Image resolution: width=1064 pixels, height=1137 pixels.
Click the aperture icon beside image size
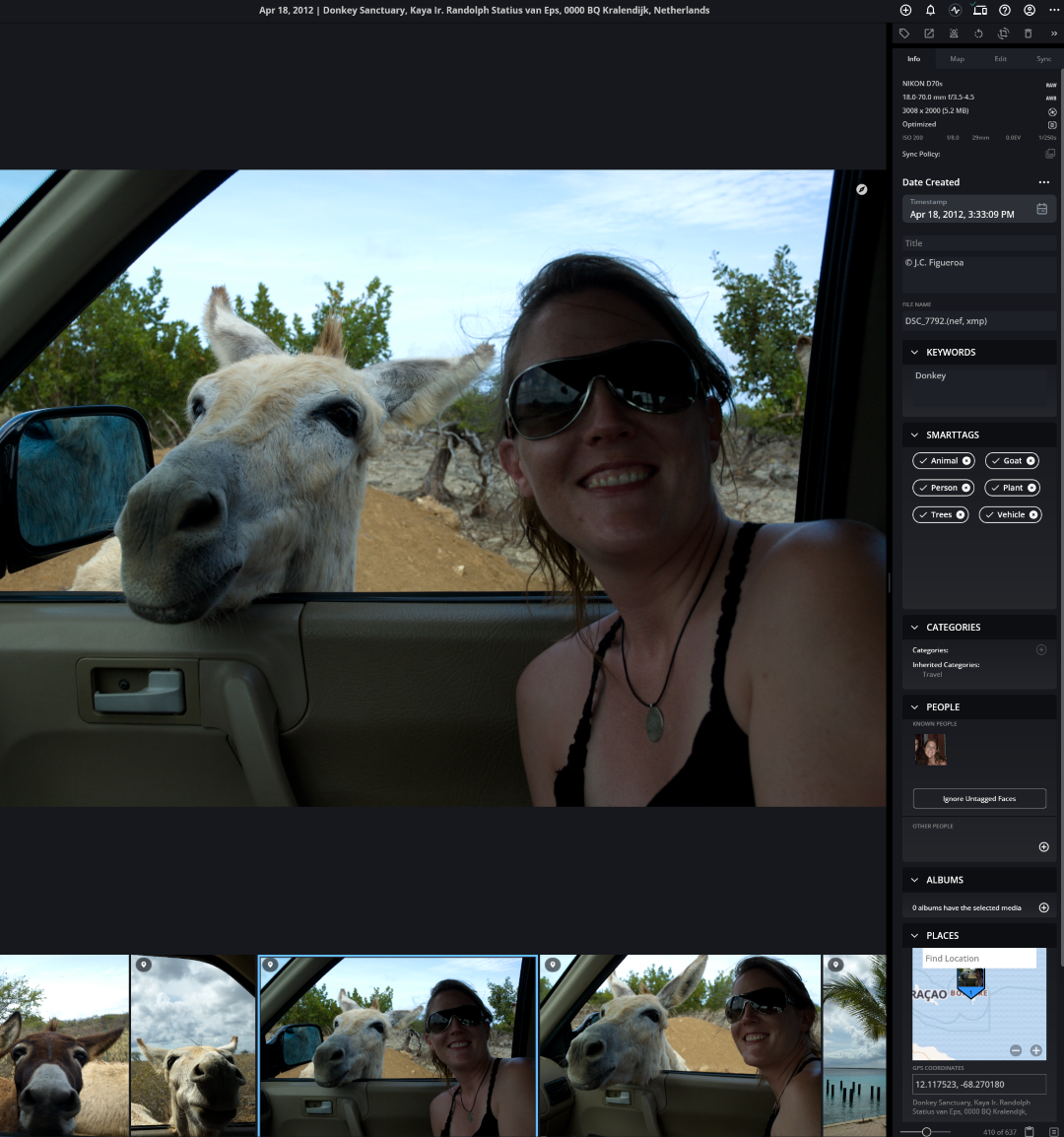tap(1052, 111)
